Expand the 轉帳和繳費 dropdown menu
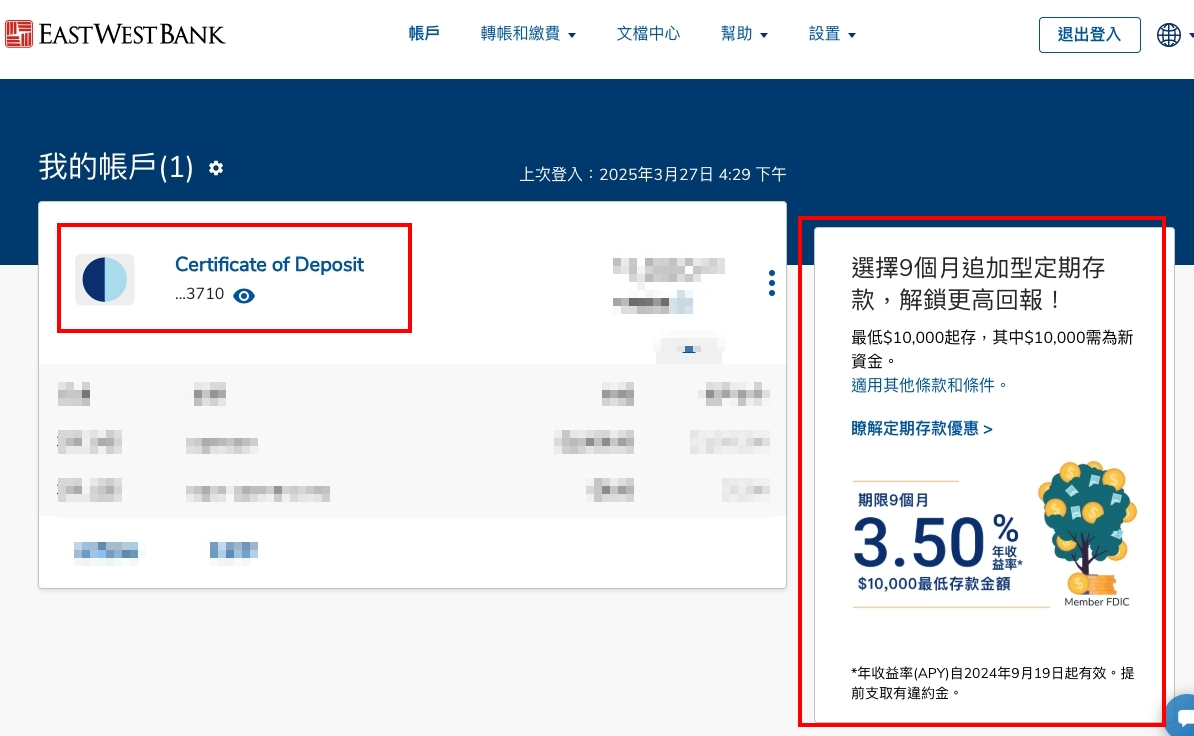Image resolution: width=1194 pixels, height=736 pixels. click(x=528, y=33)
